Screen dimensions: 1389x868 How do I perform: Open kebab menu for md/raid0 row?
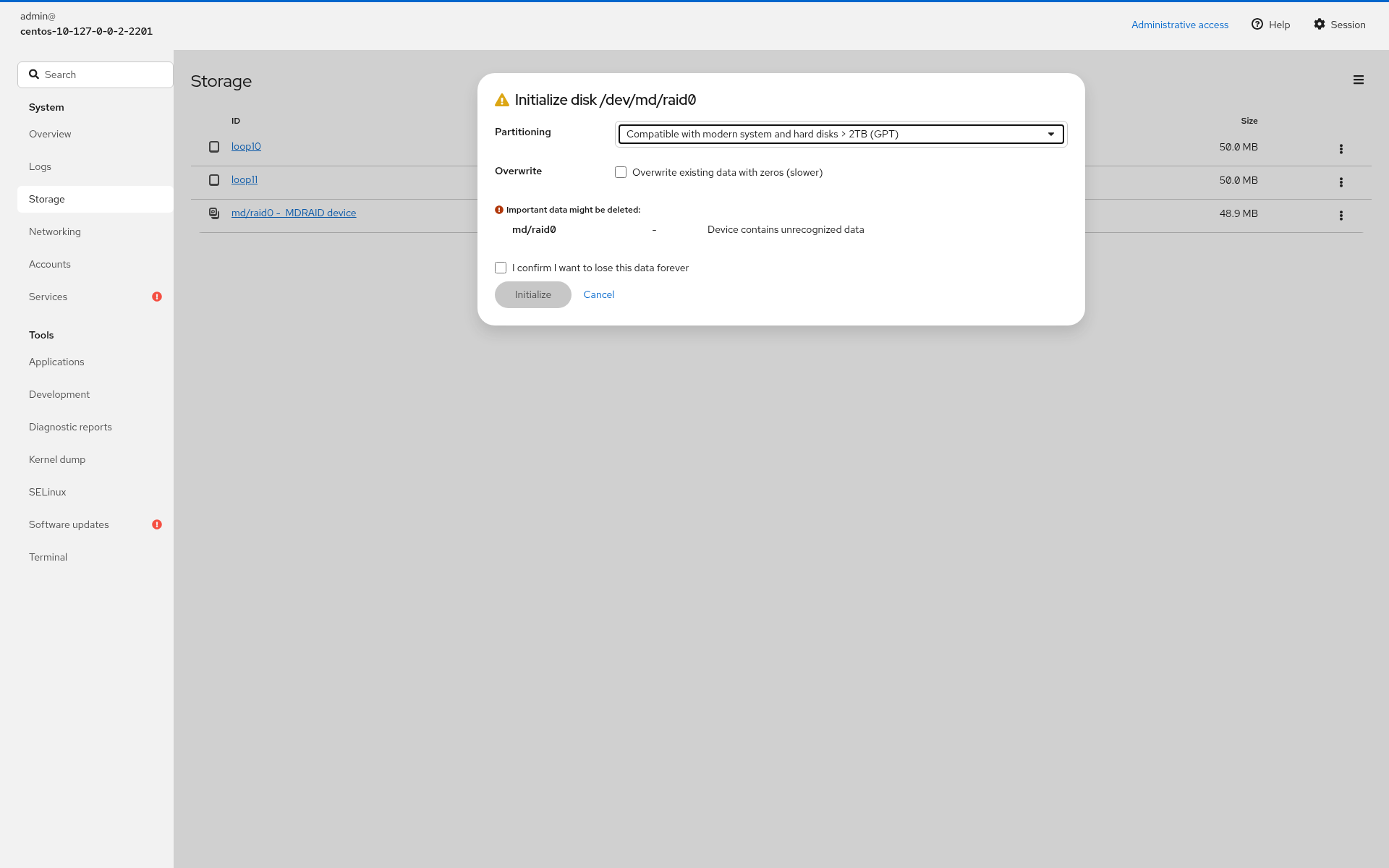tap(1341, 216)
